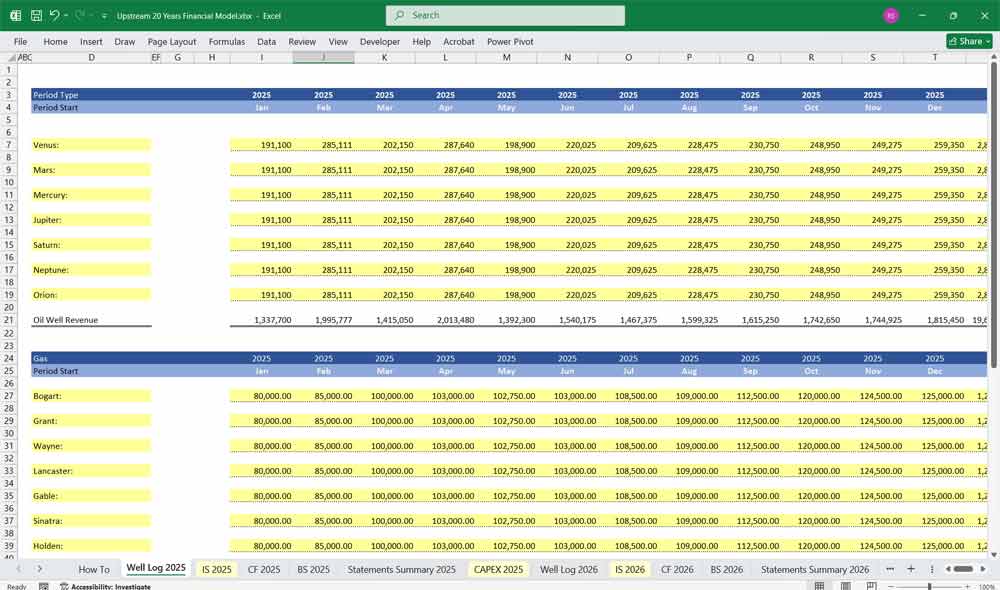Click the sheet tab options dots

point(932,568)
